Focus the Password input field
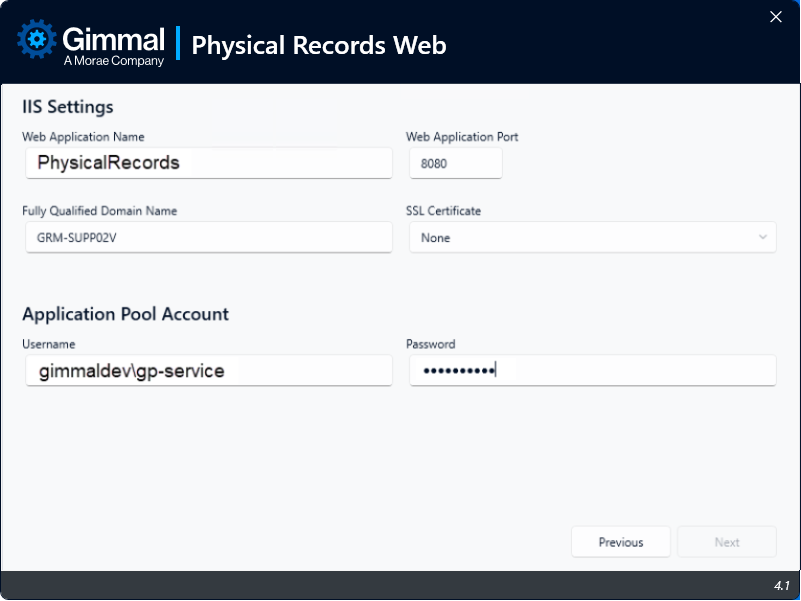The image size is (801, 601). coord(592,371)
